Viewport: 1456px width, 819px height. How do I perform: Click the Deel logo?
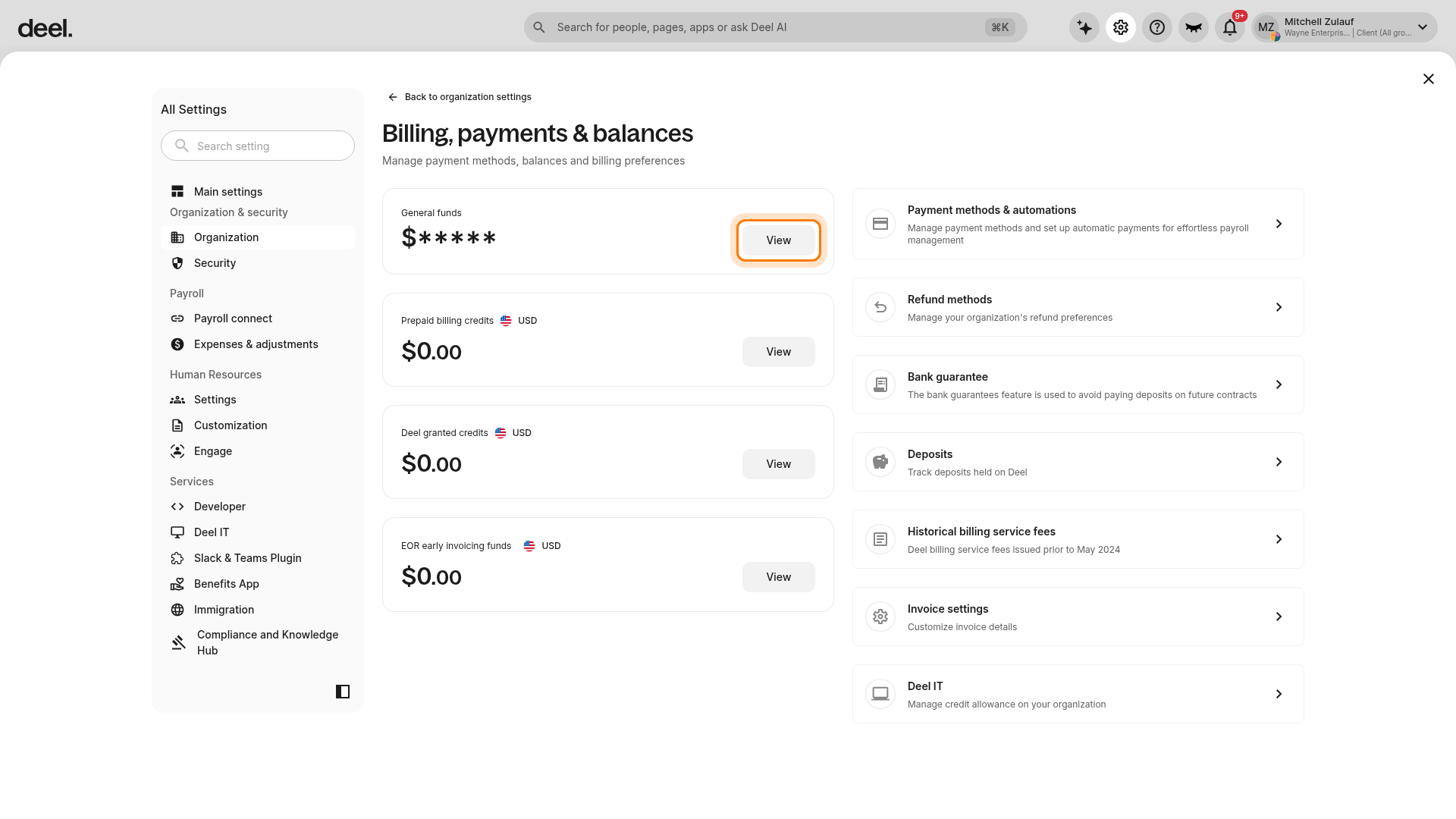pyautogui.click(x=45, y=29)
